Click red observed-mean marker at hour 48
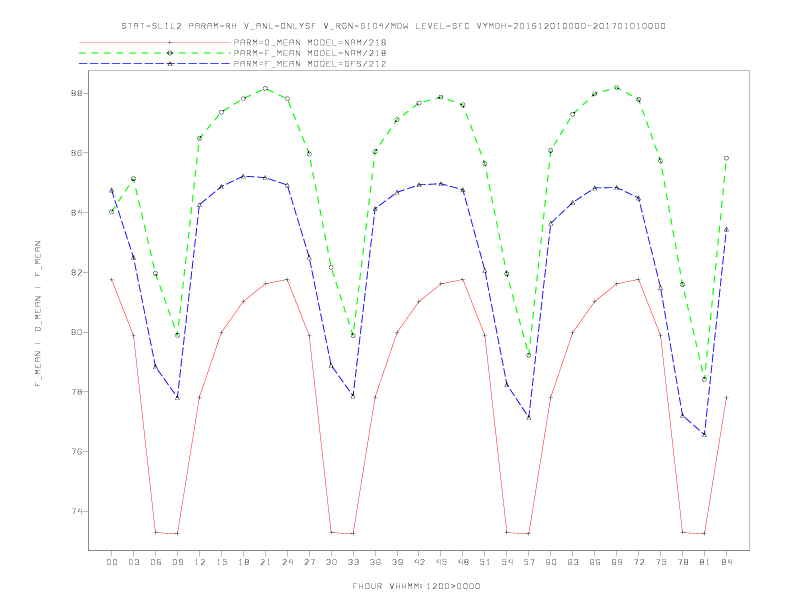 (463, 279)
